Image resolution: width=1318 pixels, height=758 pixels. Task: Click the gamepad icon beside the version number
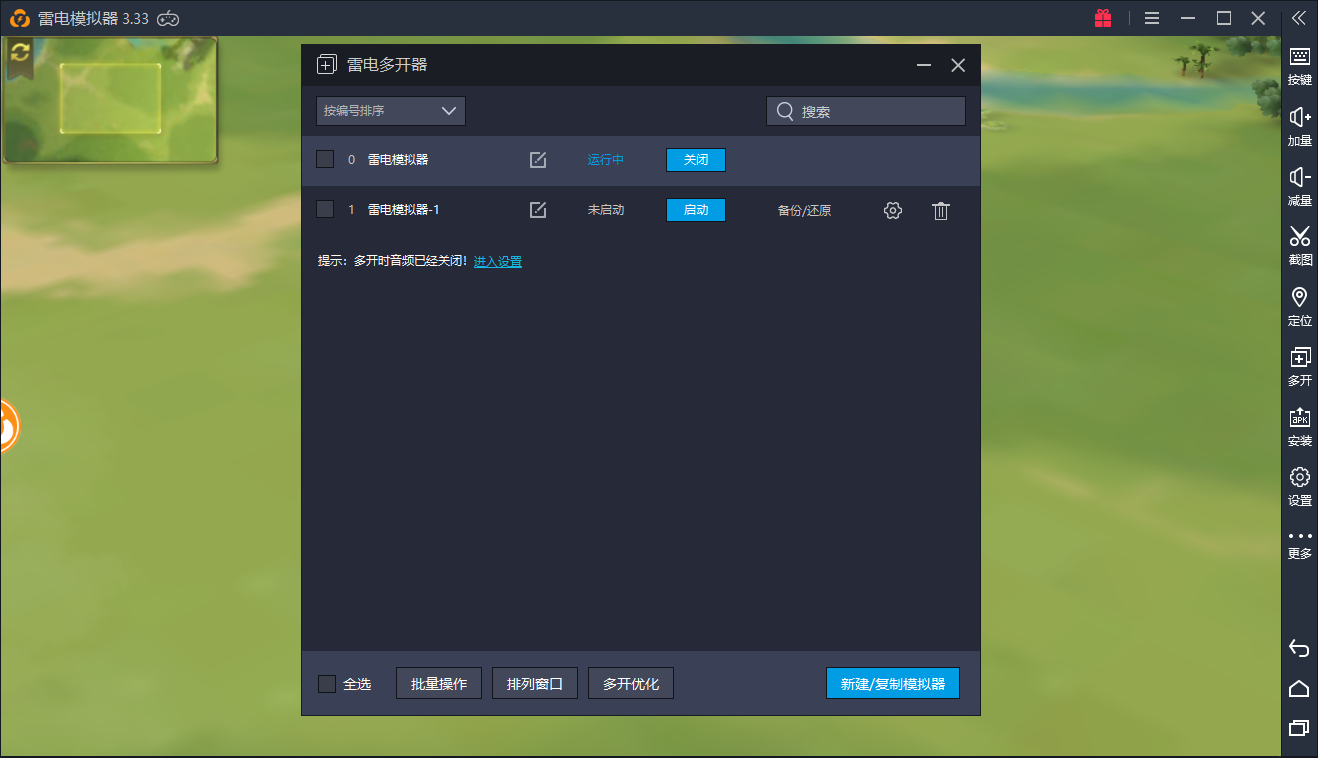(x=169, y=18)
